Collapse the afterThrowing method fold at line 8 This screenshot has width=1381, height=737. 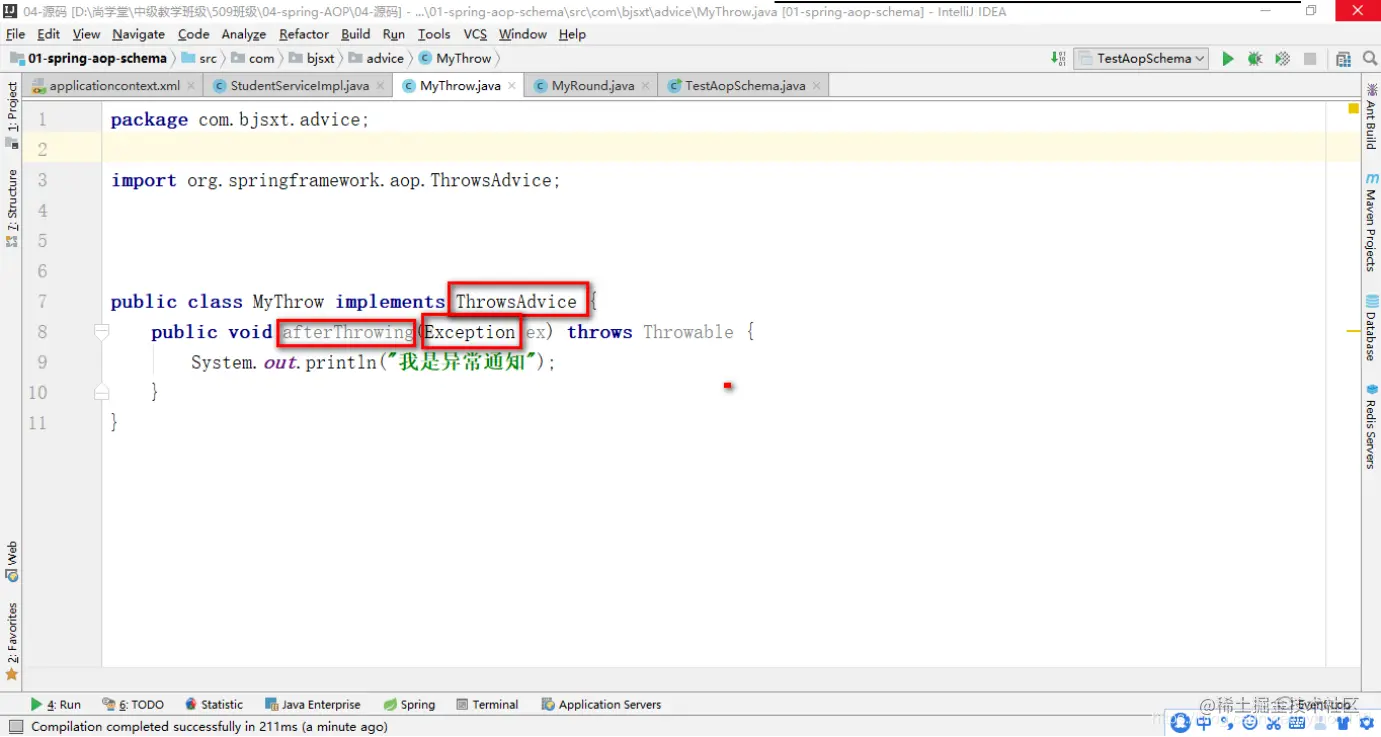[x=101, y=331]
